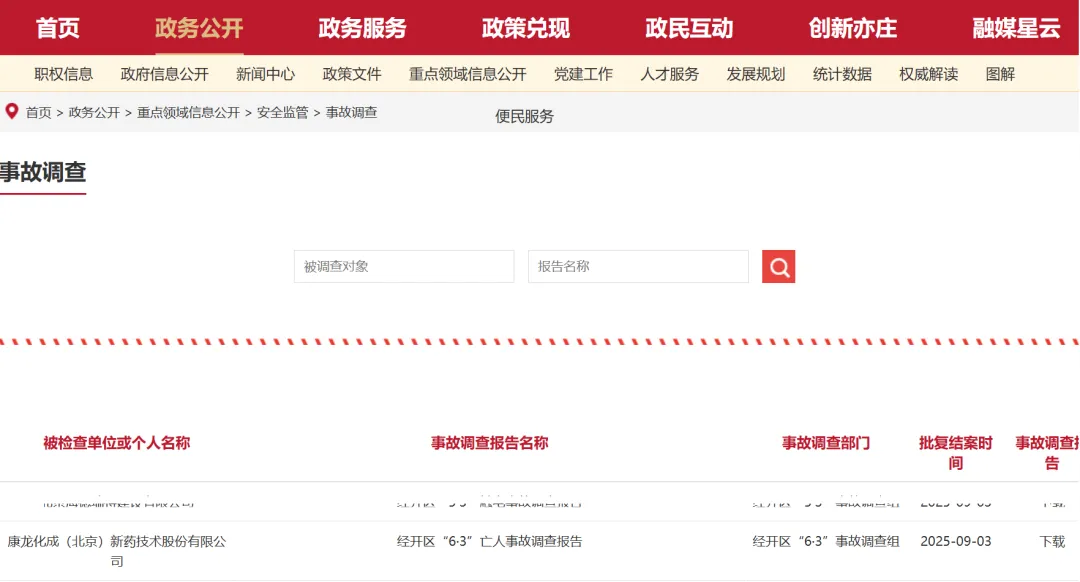Focus the 被调查对象 search field
Viewport: 1080px width, 582px height.
tap(403, 267)
